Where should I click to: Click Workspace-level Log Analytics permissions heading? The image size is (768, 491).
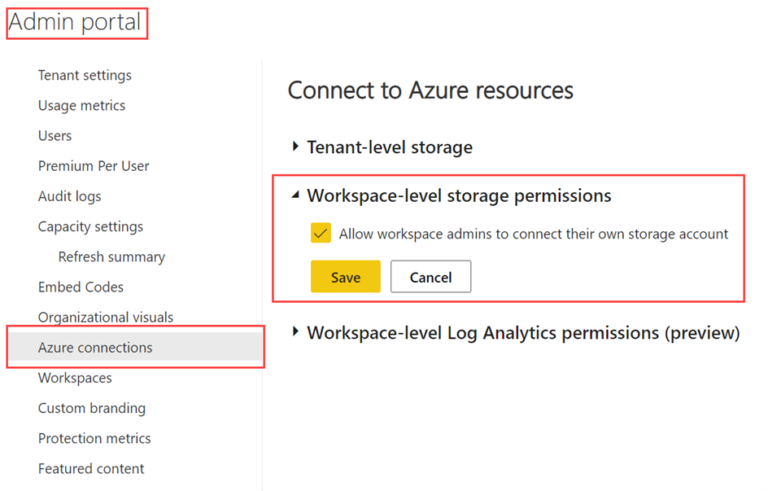pyautogui.click(x=523, y=333)
